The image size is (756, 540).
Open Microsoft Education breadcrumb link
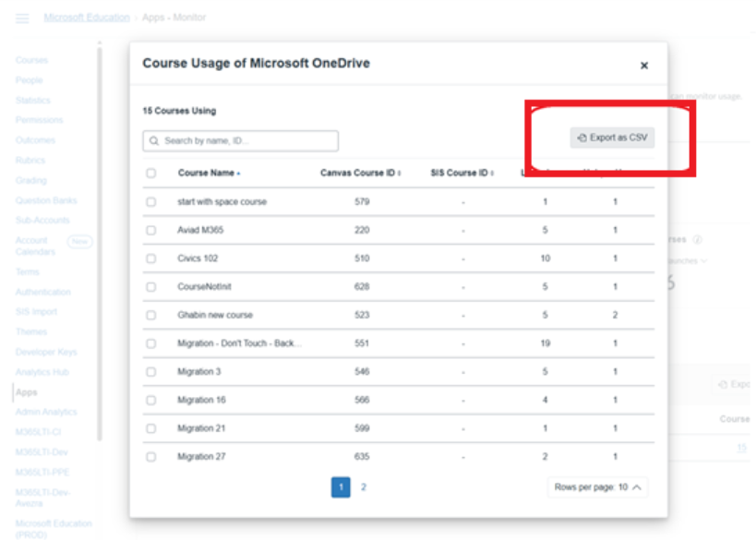[87, 17]
